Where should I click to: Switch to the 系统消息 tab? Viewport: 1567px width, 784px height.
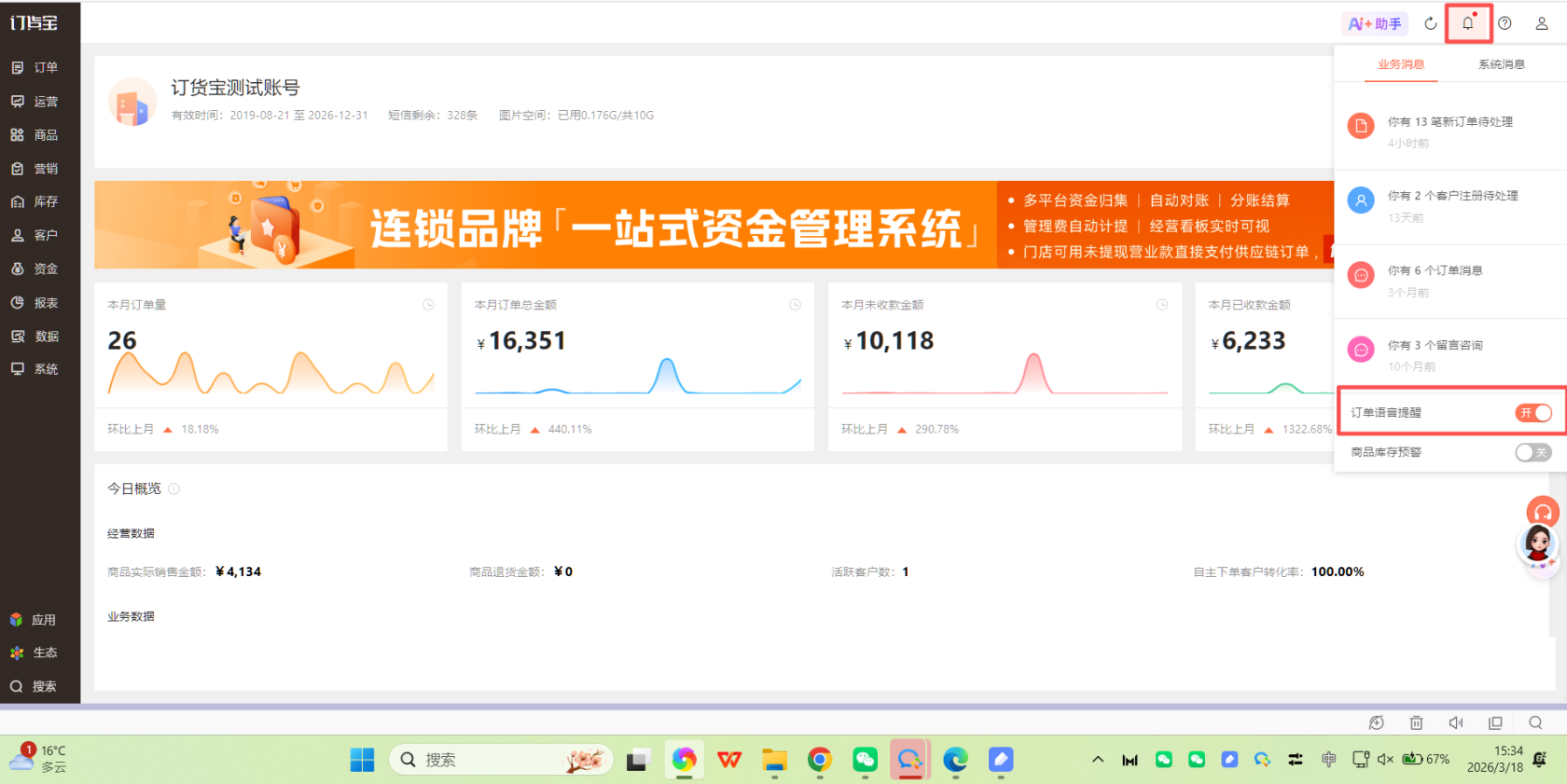[1502, 64]
